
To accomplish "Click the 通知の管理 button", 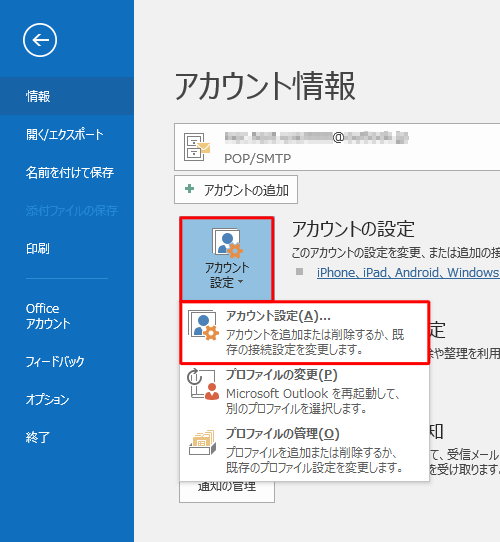I will (227, 491).
